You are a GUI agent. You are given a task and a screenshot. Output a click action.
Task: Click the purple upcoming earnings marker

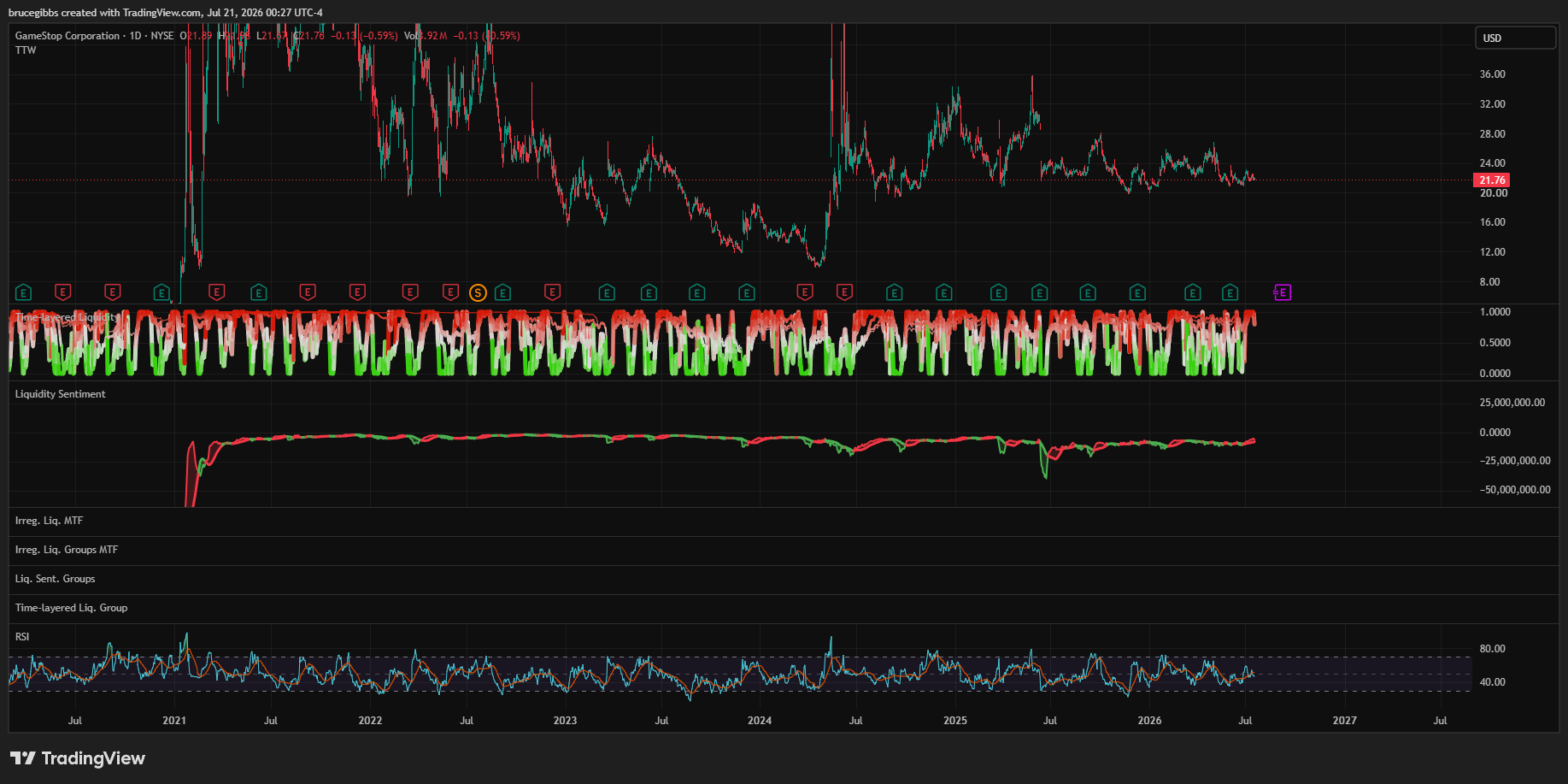click(x=1282, y=293)
